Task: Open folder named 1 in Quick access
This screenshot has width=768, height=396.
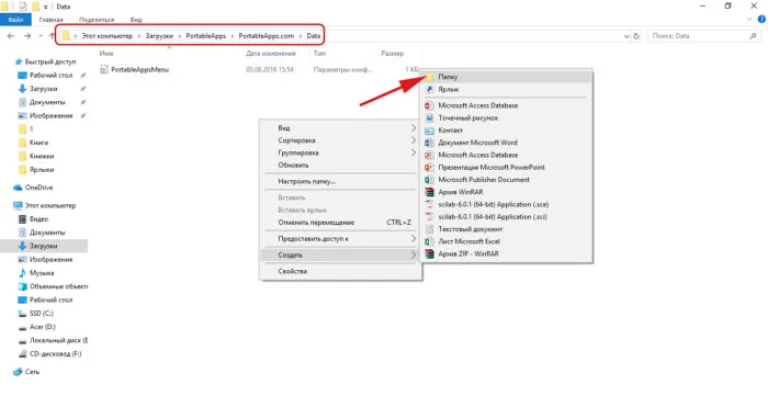Action: (x=25, y=129)
